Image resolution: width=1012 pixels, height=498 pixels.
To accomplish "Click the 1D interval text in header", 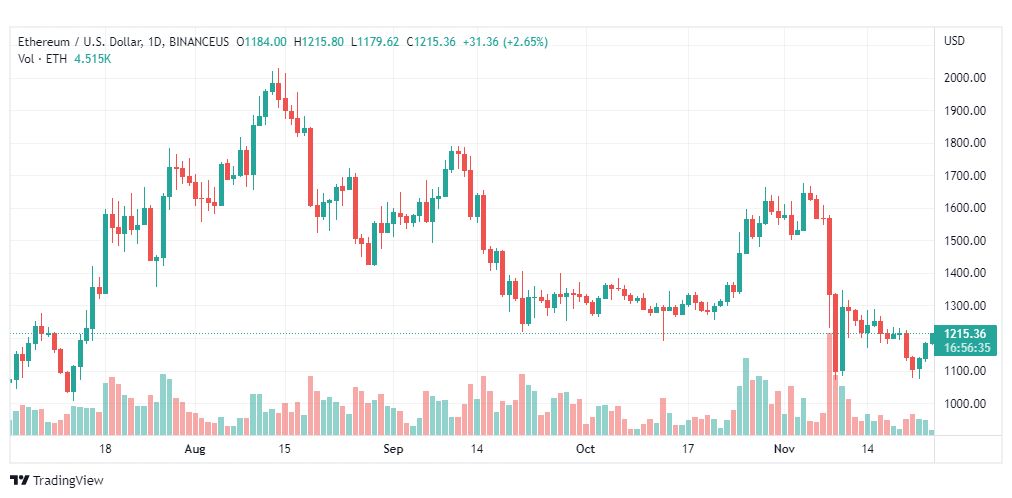I will (154, 42).
